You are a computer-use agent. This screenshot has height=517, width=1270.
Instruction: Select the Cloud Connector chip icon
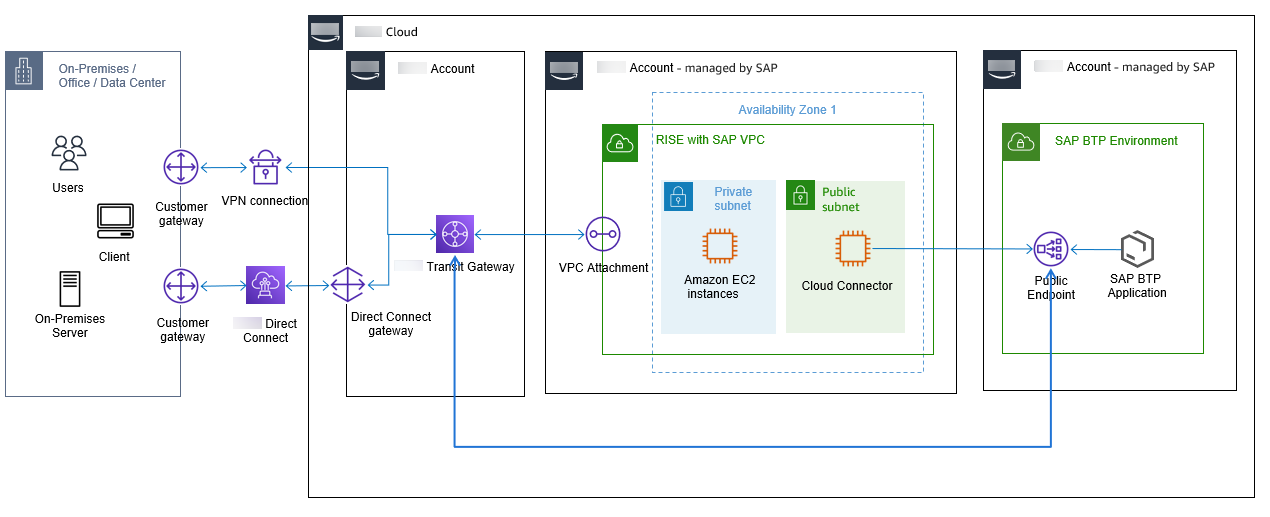851,248
